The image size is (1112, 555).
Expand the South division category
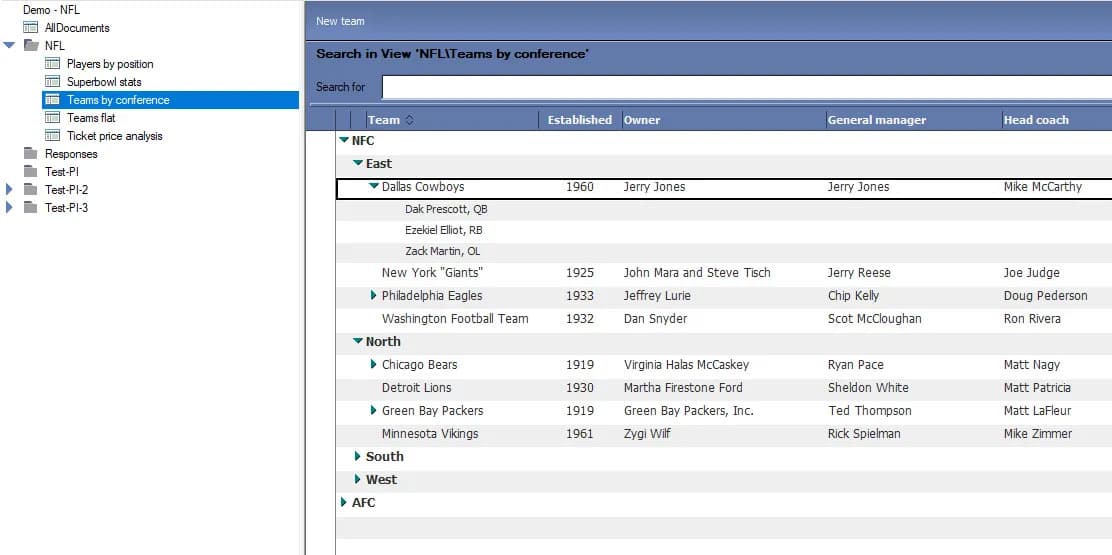click(358, 456)
